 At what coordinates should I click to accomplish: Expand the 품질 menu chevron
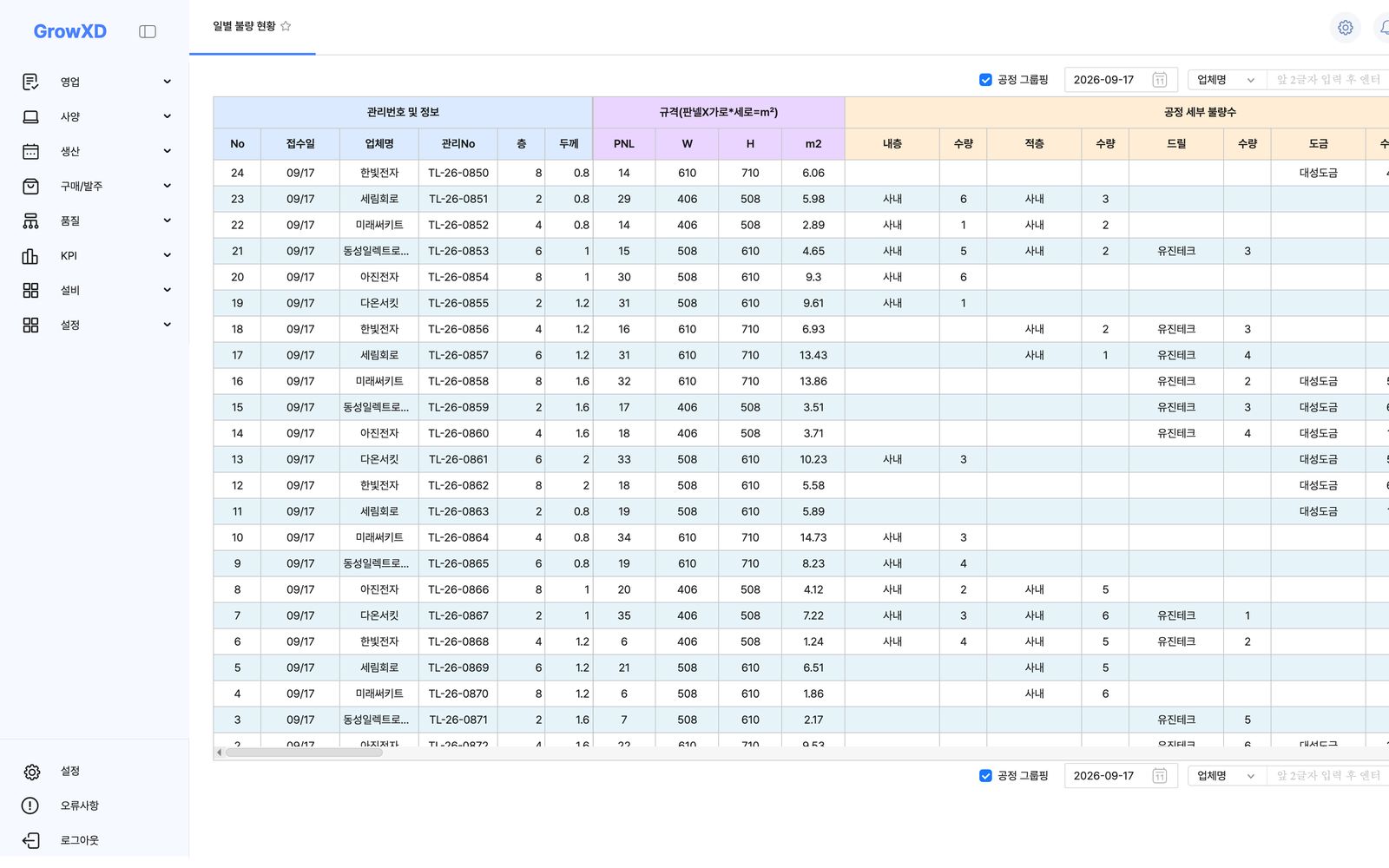pos(167,220)
